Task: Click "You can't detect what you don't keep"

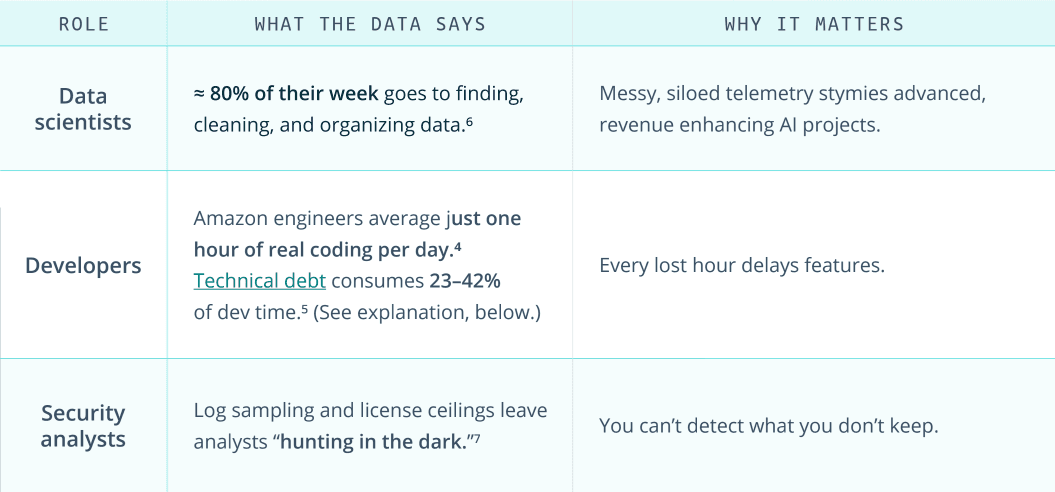Action: [x=768, y=426]
